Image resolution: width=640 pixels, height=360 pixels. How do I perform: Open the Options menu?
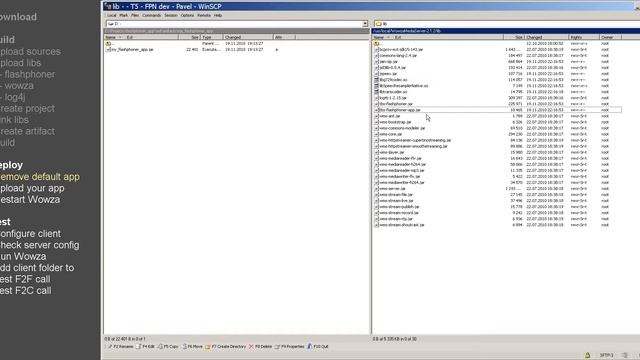tap(187, 16)
